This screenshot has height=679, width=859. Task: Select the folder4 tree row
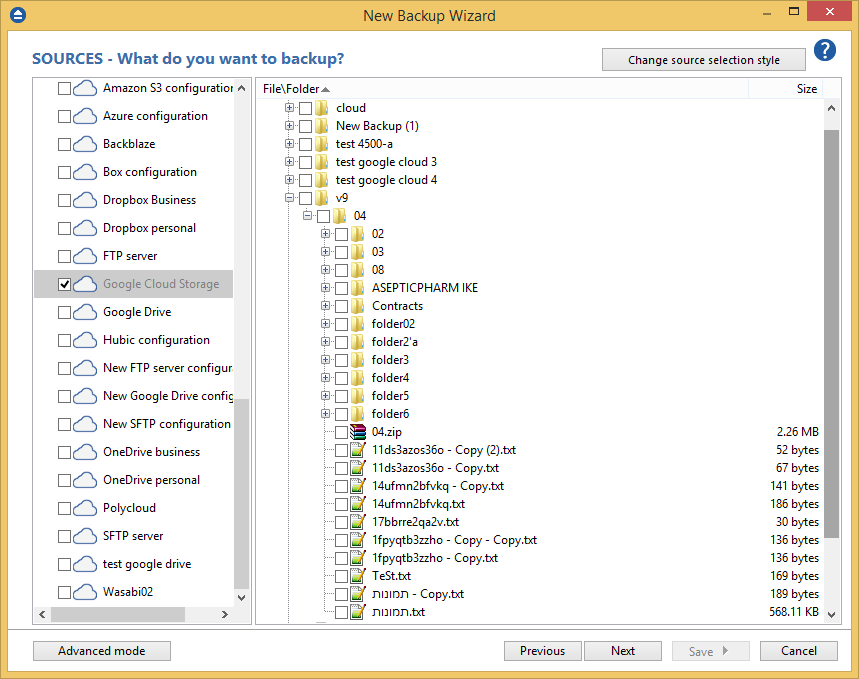[x=390, y=378]
